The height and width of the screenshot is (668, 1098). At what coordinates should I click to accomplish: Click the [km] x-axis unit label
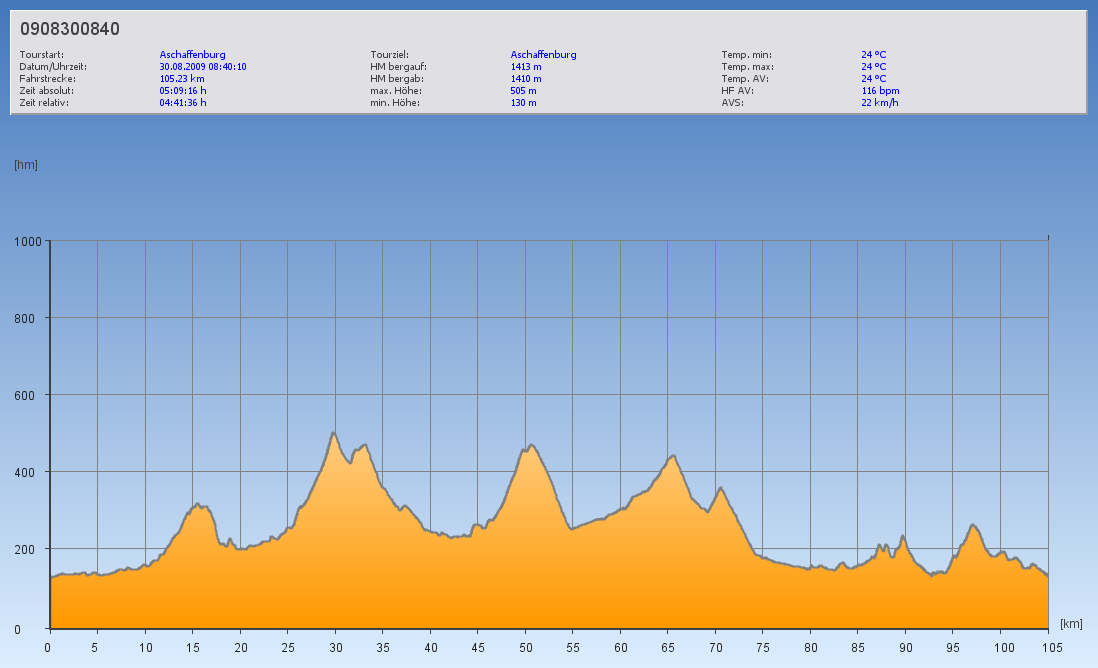point(1071,624)
